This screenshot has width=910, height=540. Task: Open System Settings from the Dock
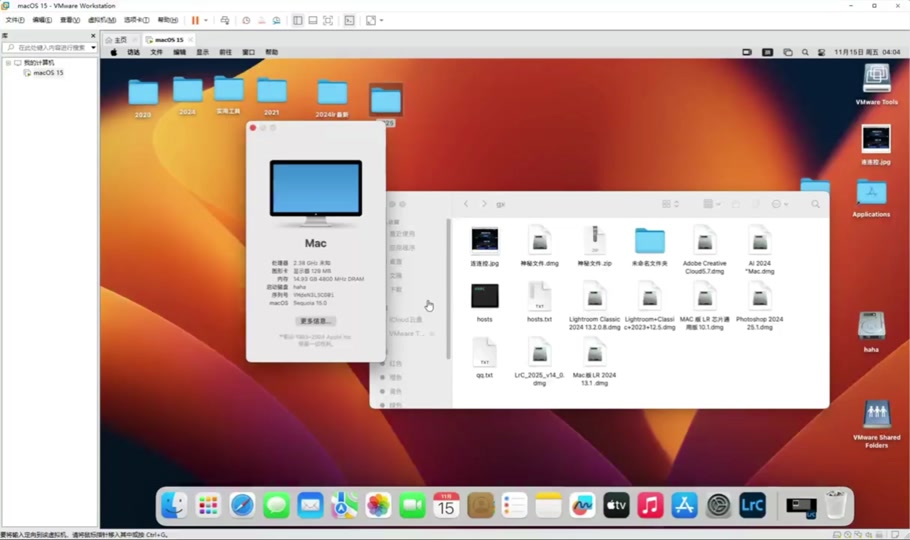click(718, 506)
